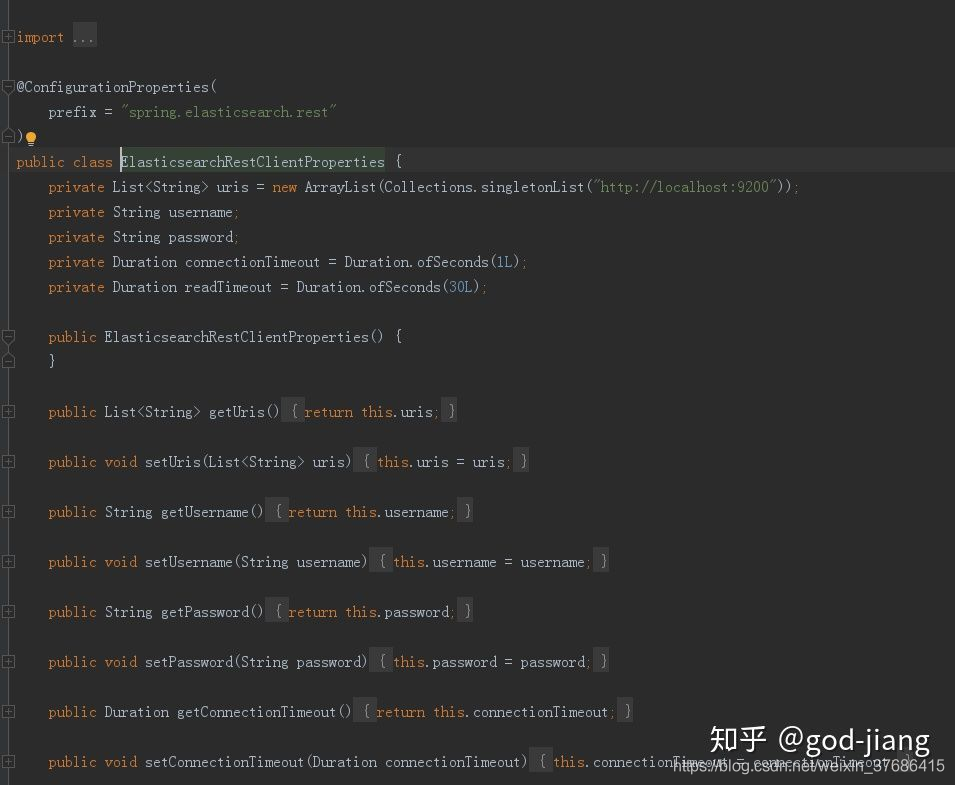The width and height of the screenshot is (955, 785).
Task: Click the yellow lightbulb intention icon
Action: pyautogui.click(x=31, y=138)
